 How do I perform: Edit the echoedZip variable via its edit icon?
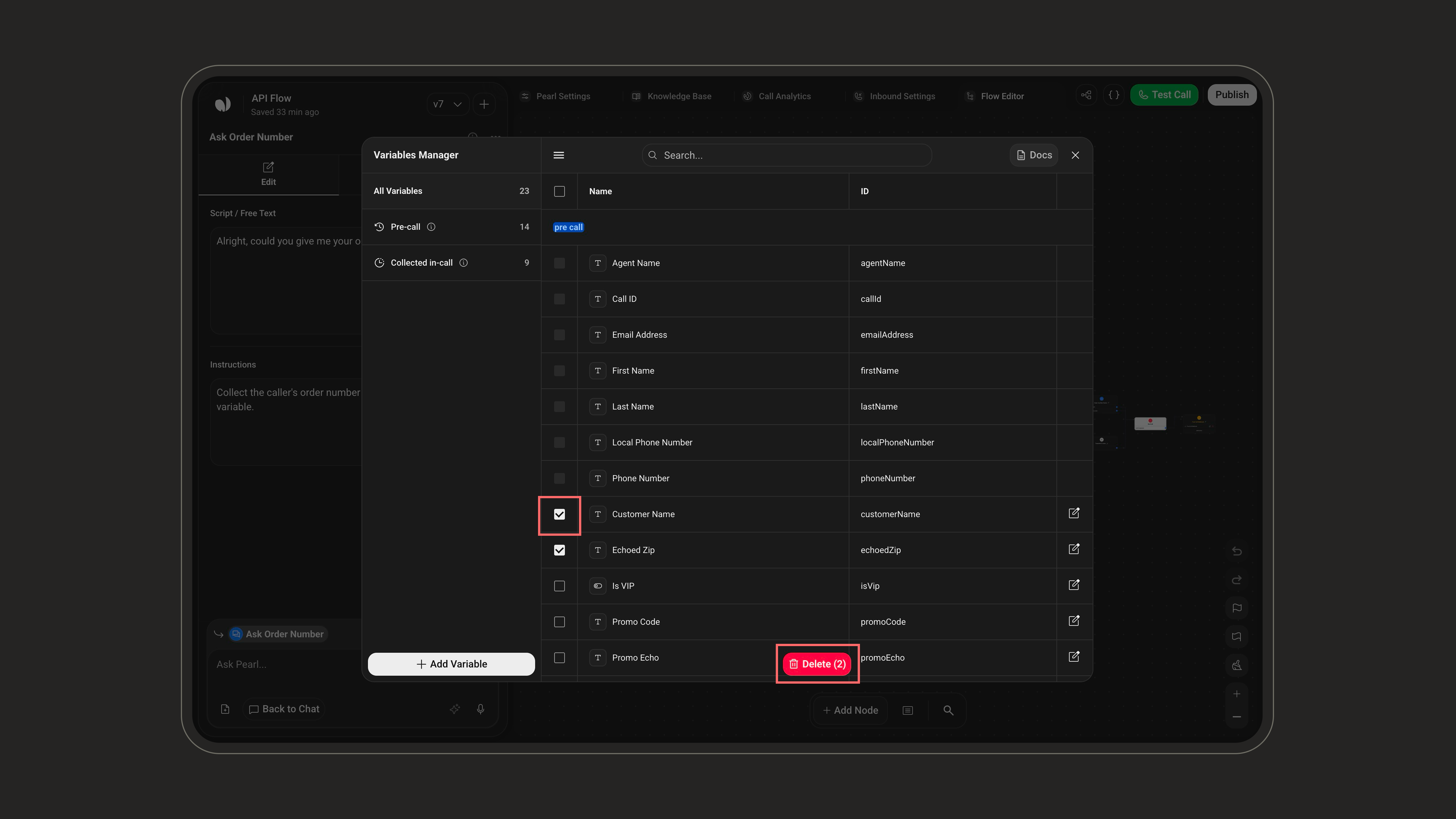[x=1074, y=549]
